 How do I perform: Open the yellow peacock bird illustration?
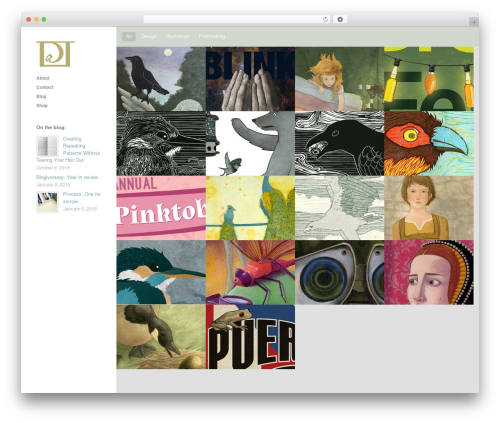click(250, 208)
